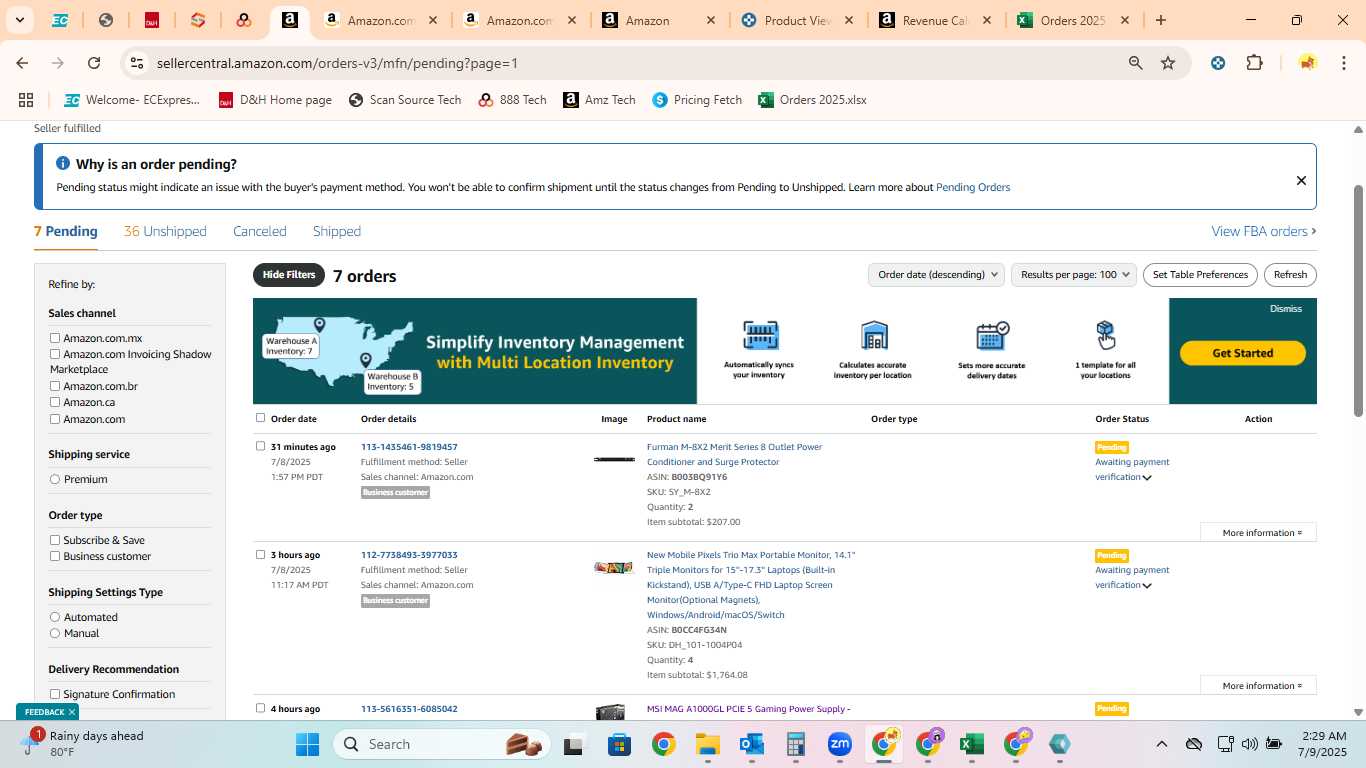Open Outlook from the taskbar
This screenshot has width=1366, height=768.
click(752, 744)
